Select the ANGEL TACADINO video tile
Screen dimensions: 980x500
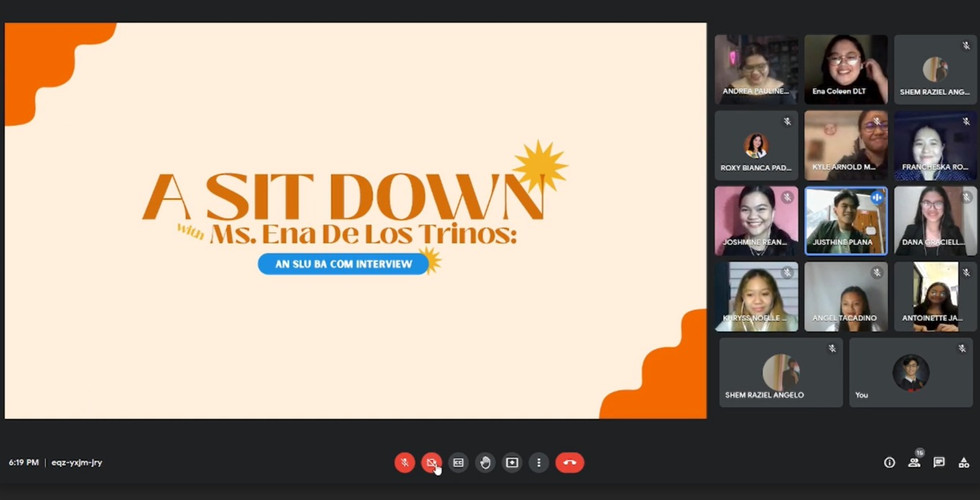click(x=846, y=297)
